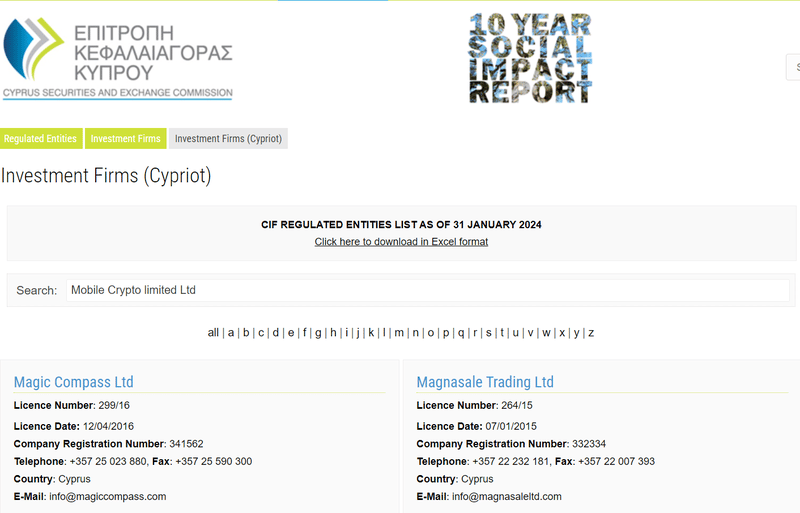
Task: Select registration number 332334
Action: pyautogui.click(x=589, y=444)
